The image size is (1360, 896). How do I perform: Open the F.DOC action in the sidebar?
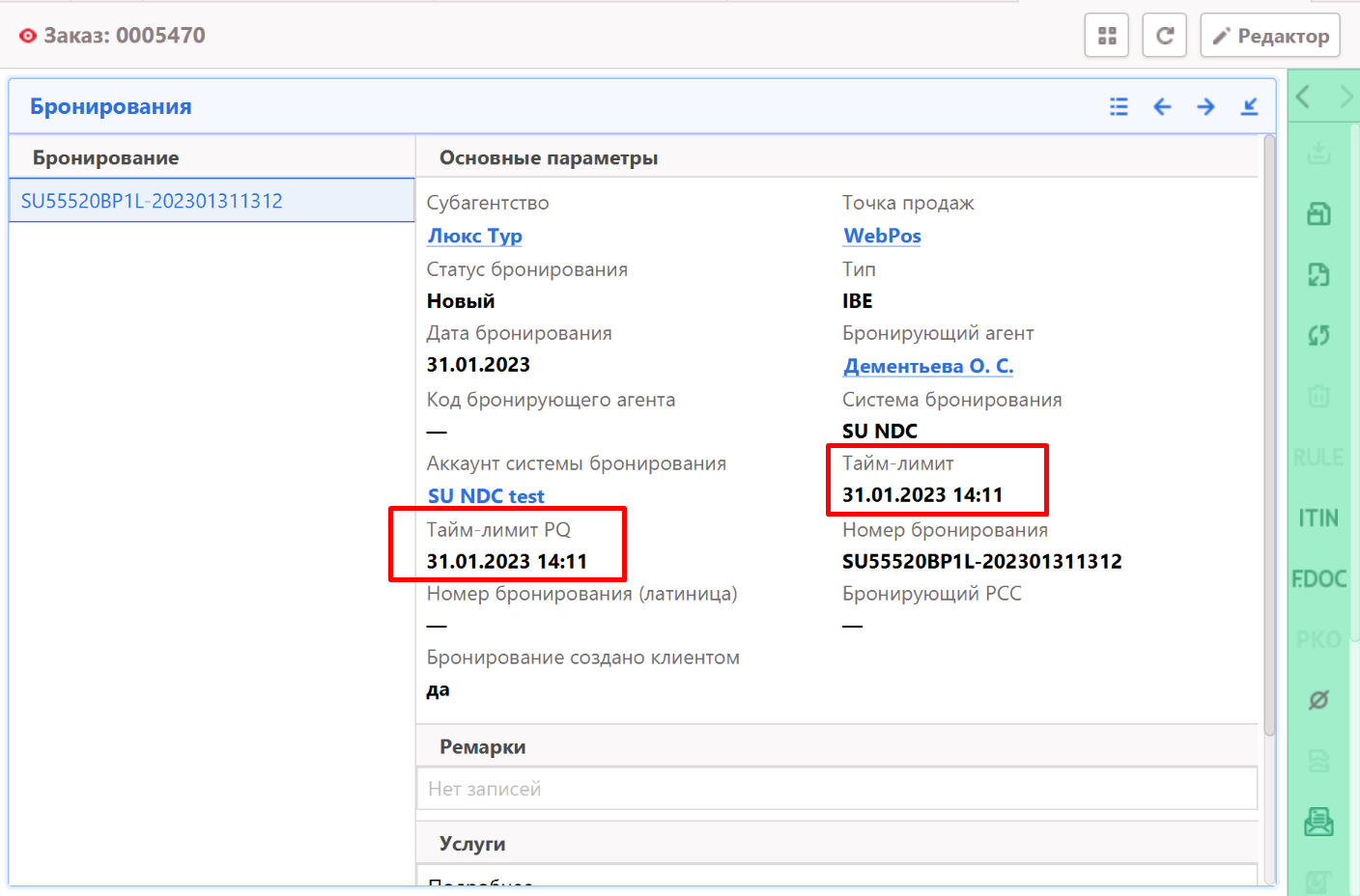(1318, 579)
